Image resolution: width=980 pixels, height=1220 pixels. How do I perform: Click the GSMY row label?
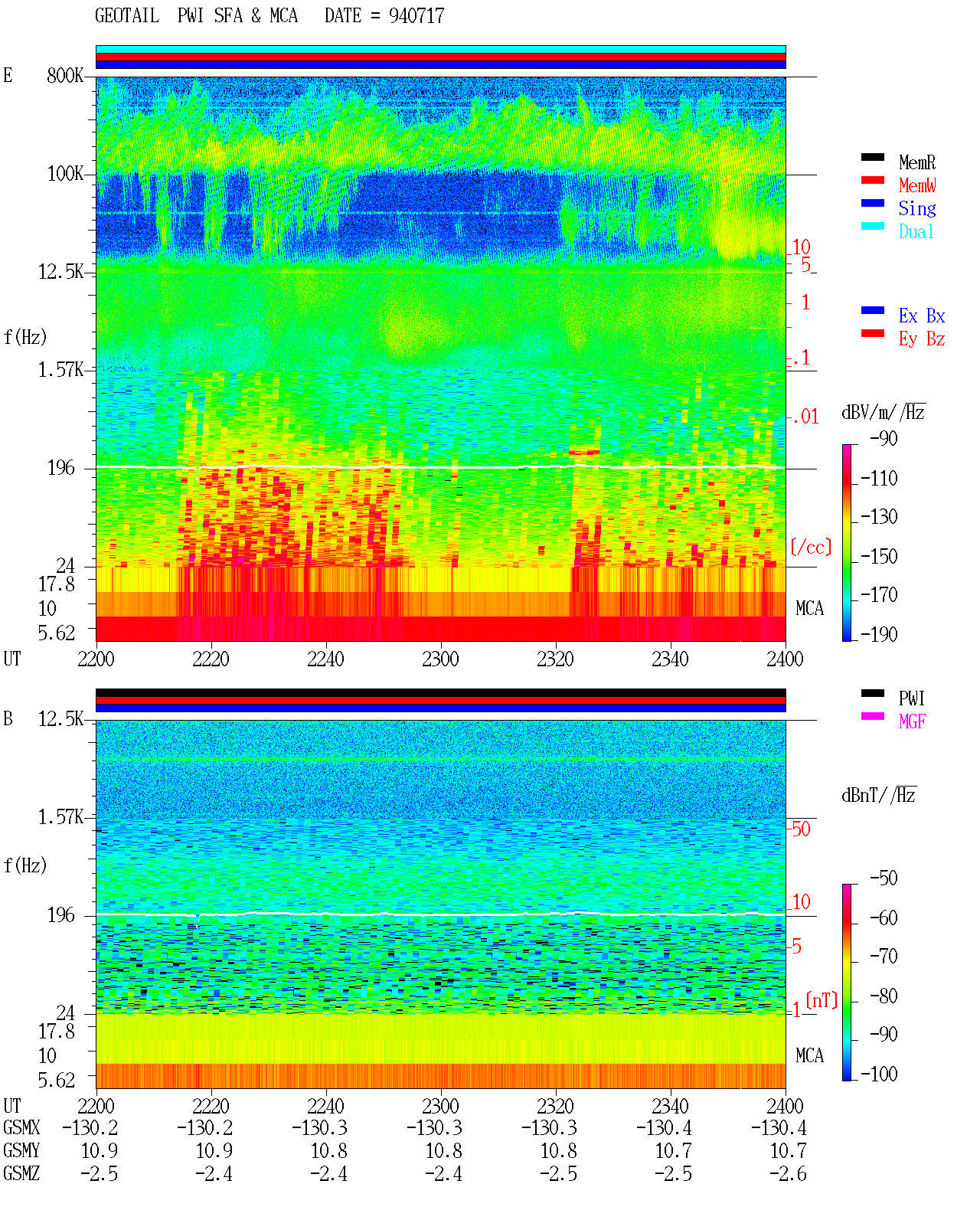(x=21, y=1151)
